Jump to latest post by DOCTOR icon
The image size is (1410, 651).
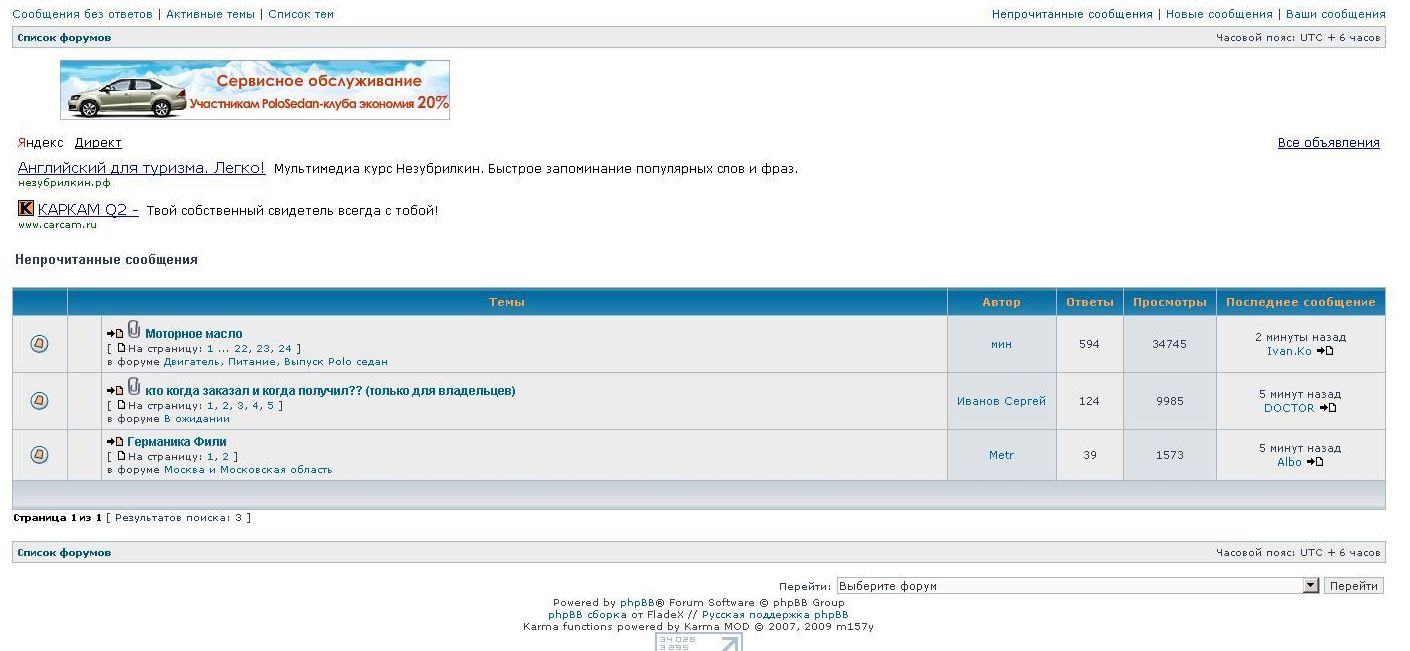(1328, 408)
